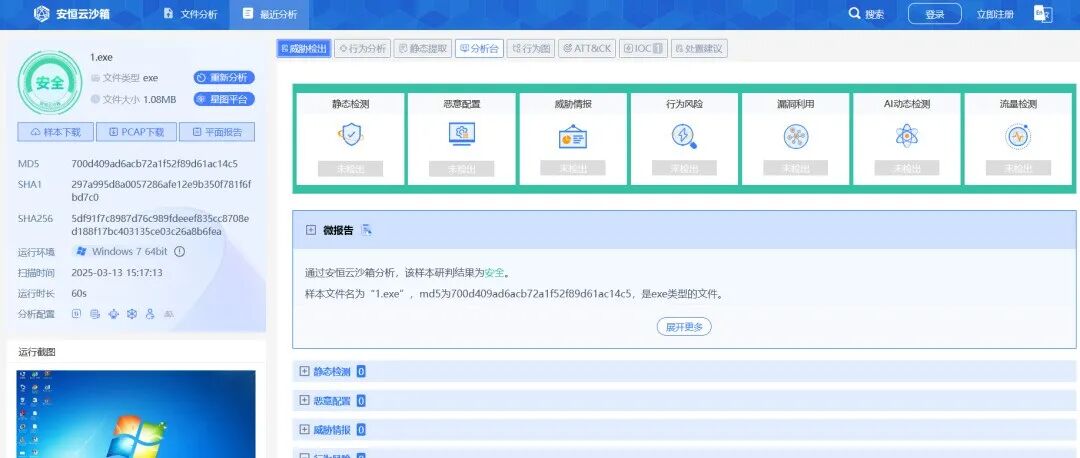Click the language translate icon
This screenshot has width=1080, height=458.
(x=1043, y=14)
